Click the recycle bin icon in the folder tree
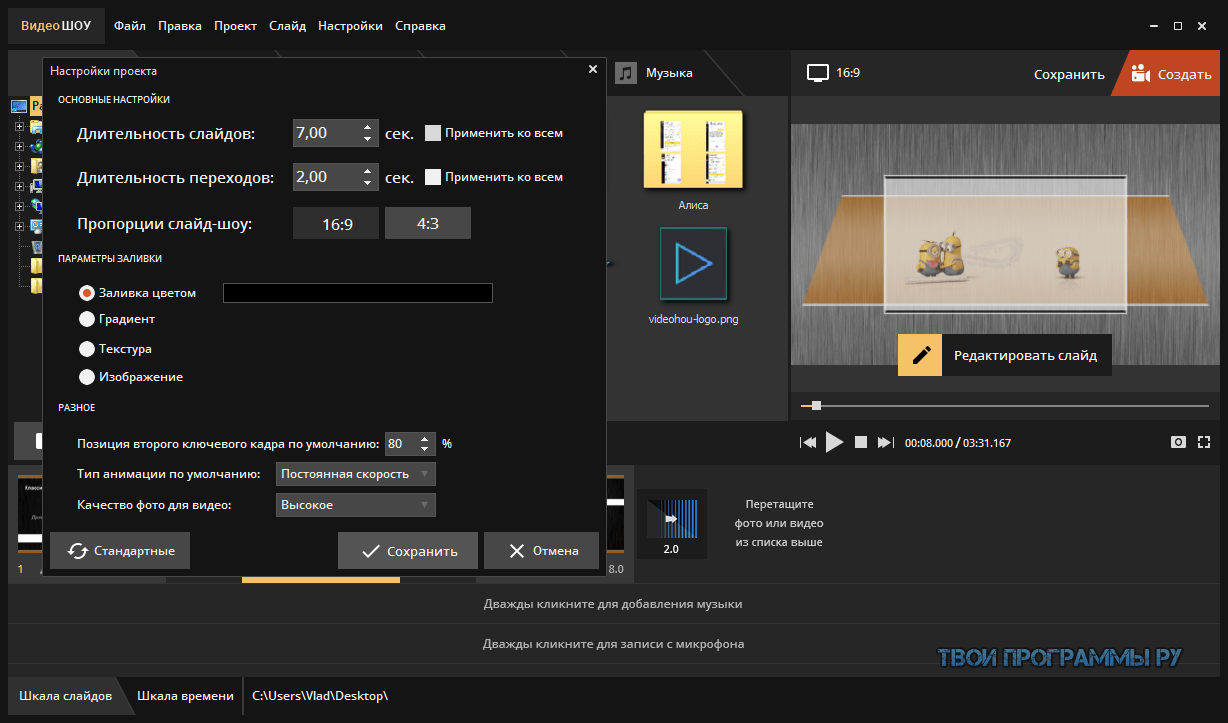 click(x=37, y=247)
